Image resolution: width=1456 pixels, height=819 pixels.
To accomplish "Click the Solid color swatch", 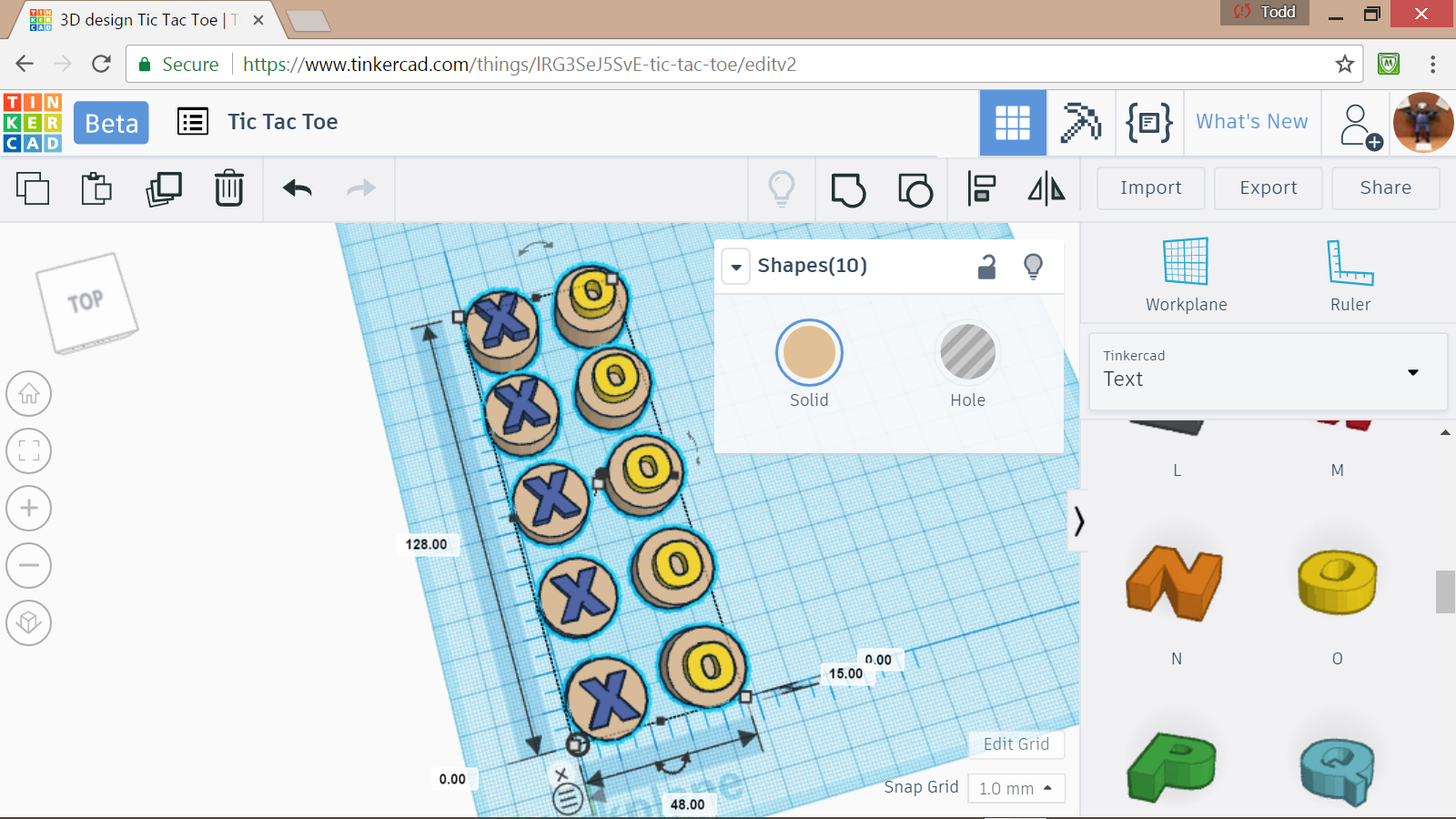I will coord(809,352).
